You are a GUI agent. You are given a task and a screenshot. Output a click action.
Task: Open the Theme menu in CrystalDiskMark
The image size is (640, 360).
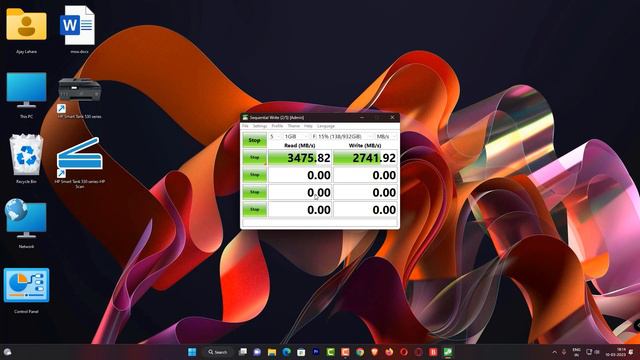[293, 126]
